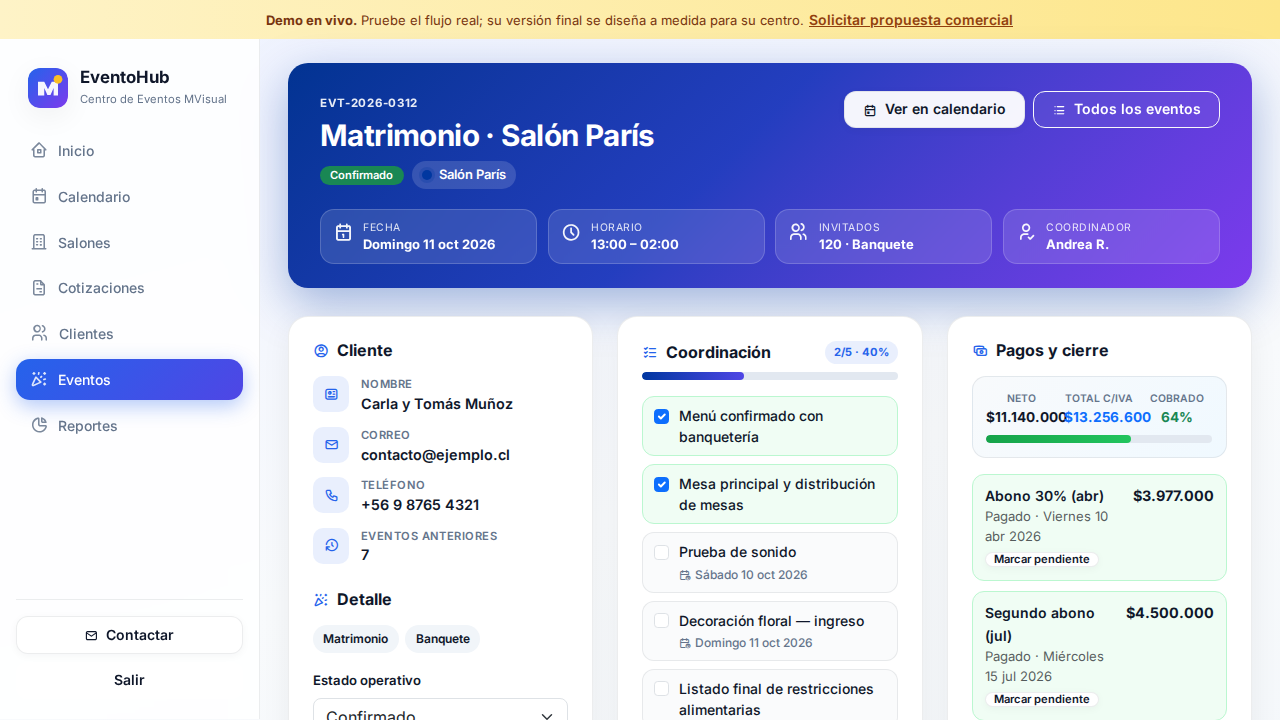Image resolution: width=1280 pixels, height=720 pixels.
Task: Mark Segundo abono (jul) as pendiente
Action: (x=1042, y=699)
